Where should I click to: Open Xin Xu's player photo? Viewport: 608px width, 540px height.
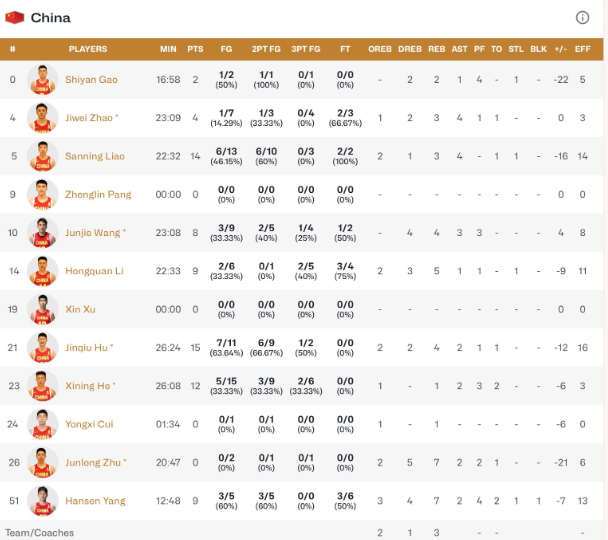coord(43,309)
